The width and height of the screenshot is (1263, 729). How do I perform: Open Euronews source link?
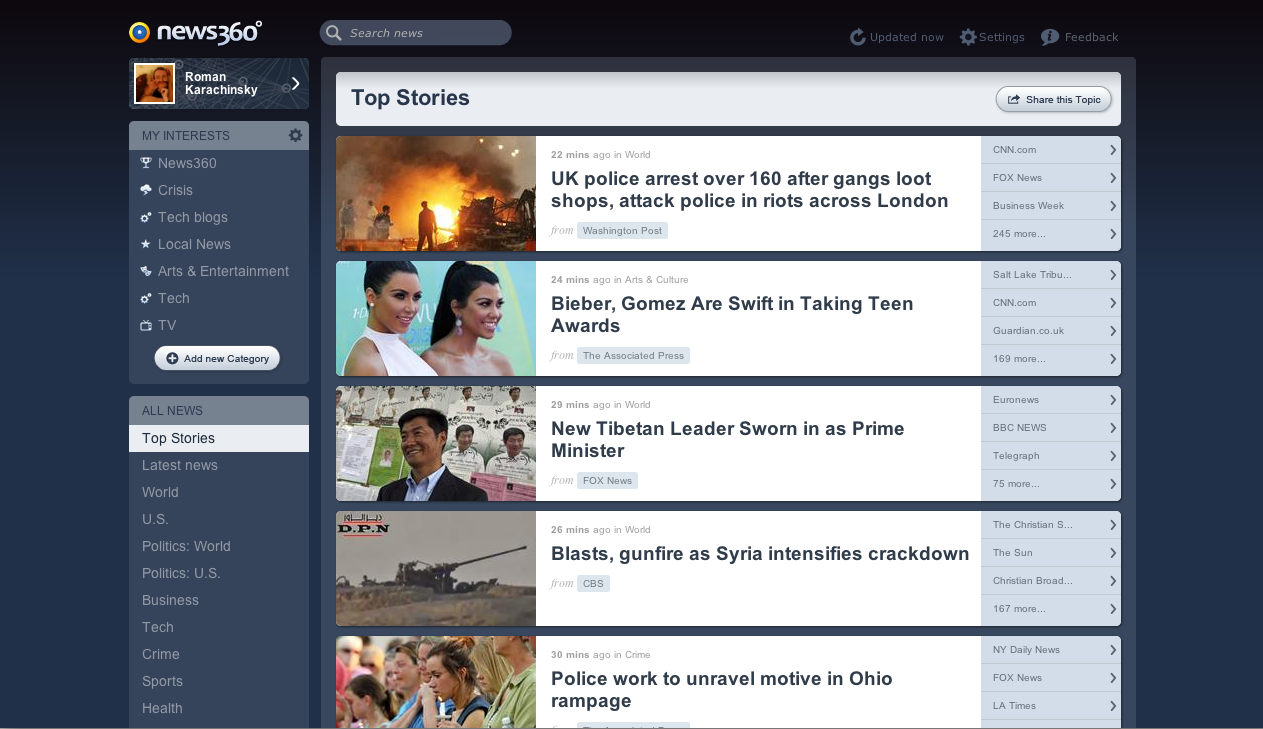[x=1051, y=400]
